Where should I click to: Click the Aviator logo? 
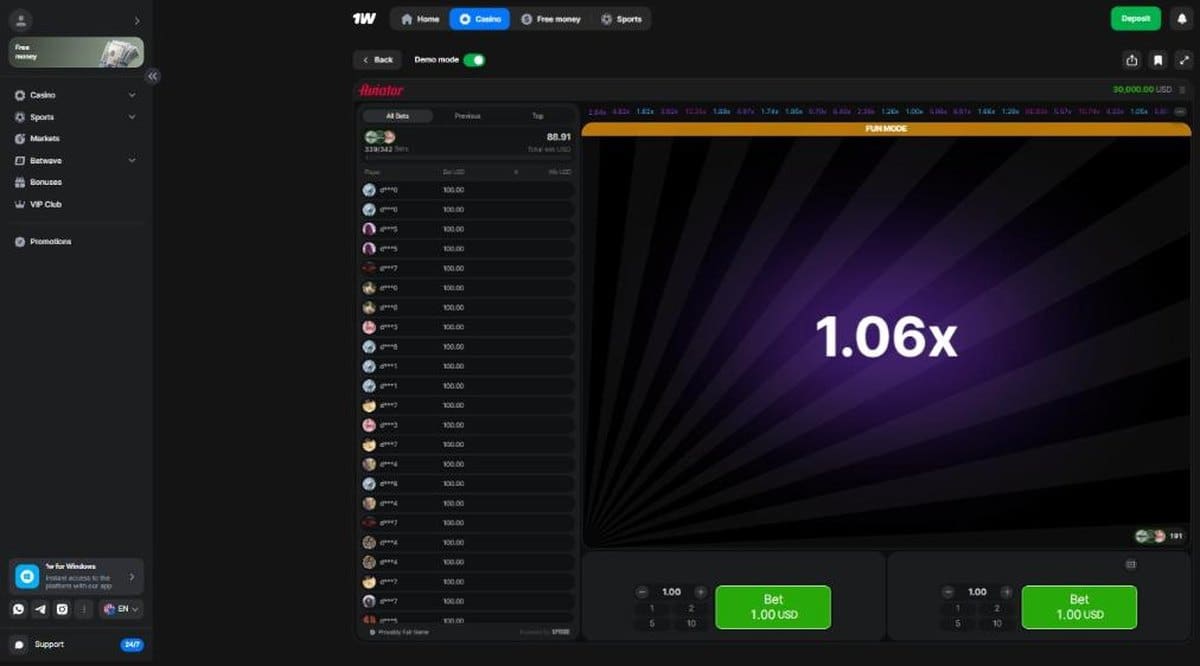(381, 89)
